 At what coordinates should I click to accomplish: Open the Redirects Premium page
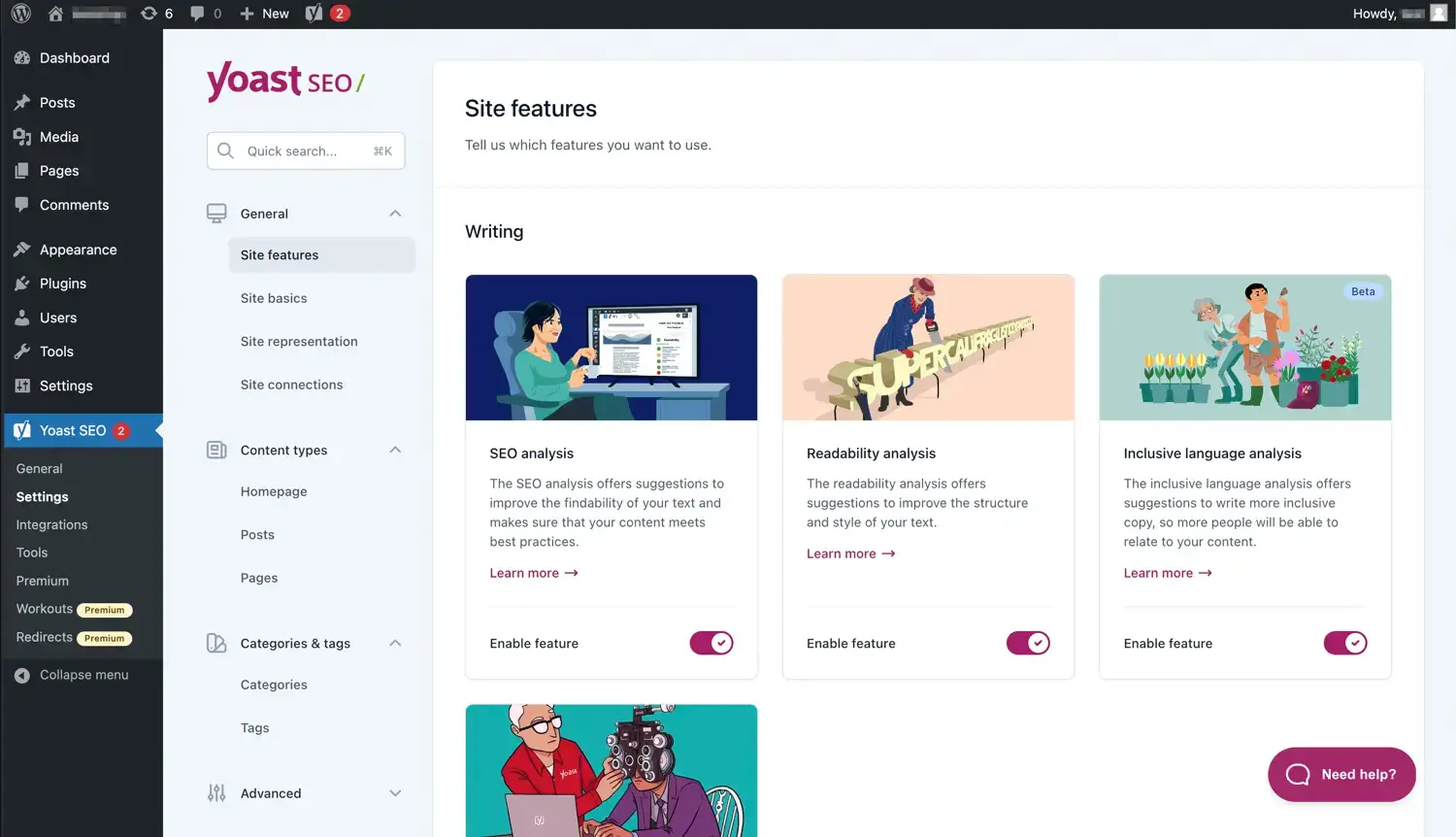pyautogui.click(x=44, y=638)
